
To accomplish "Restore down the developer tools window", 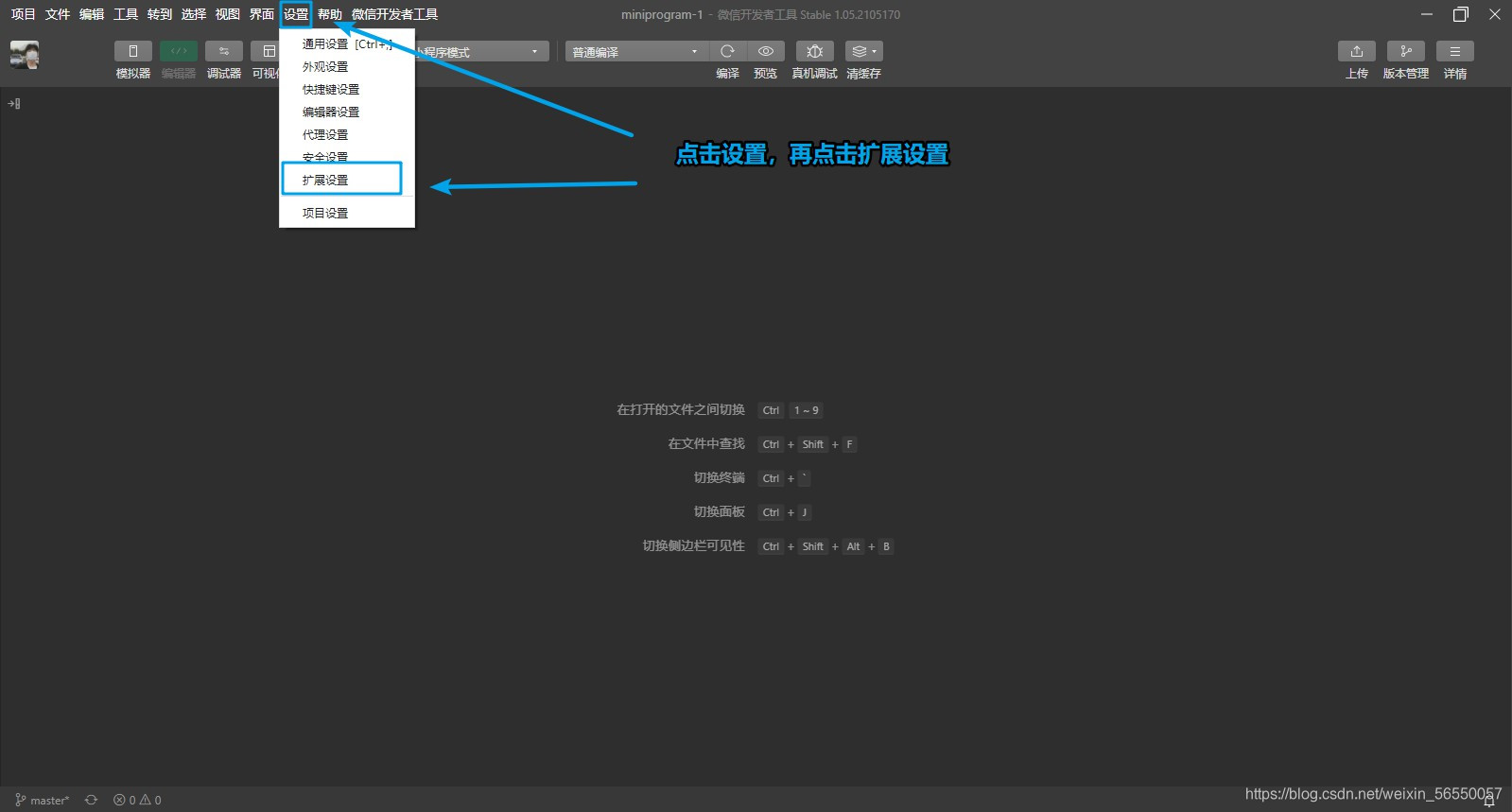I will click(x=1461, y=14).
